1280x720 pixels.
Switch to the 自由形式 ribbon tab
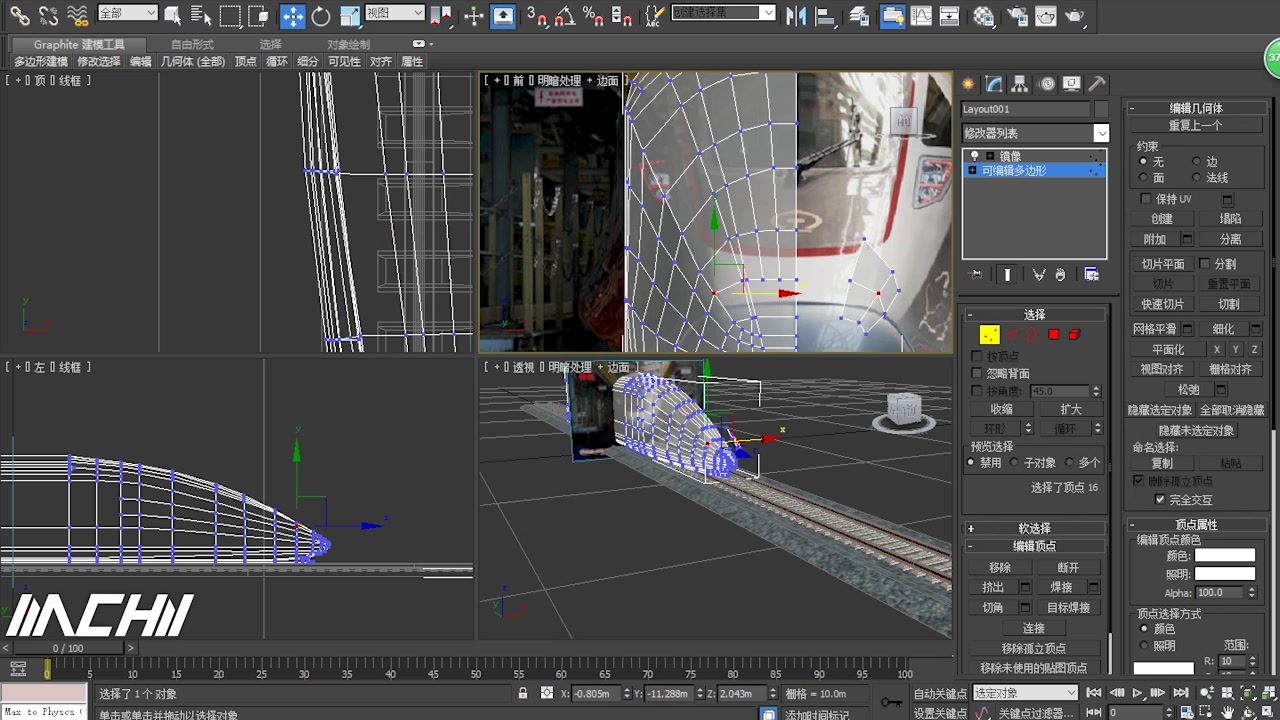tap(191, 43)
